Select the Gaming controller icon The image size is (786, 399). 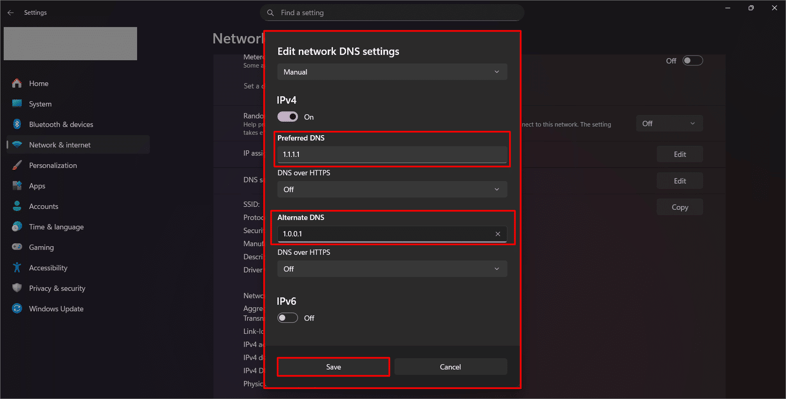click(x=17, y=247)
